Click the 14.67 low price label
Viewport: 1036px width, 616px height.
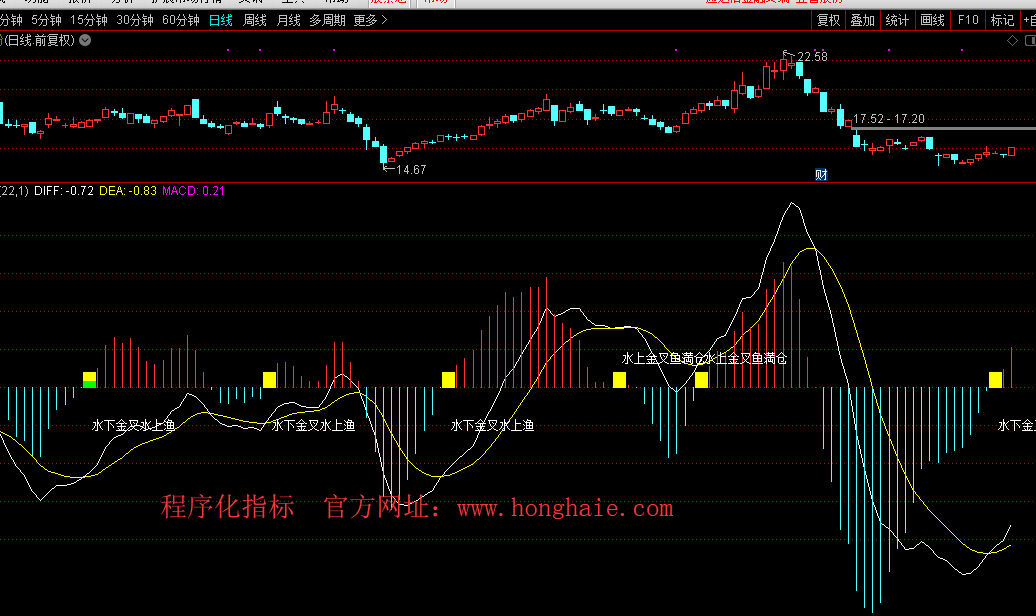pos(408,169)
